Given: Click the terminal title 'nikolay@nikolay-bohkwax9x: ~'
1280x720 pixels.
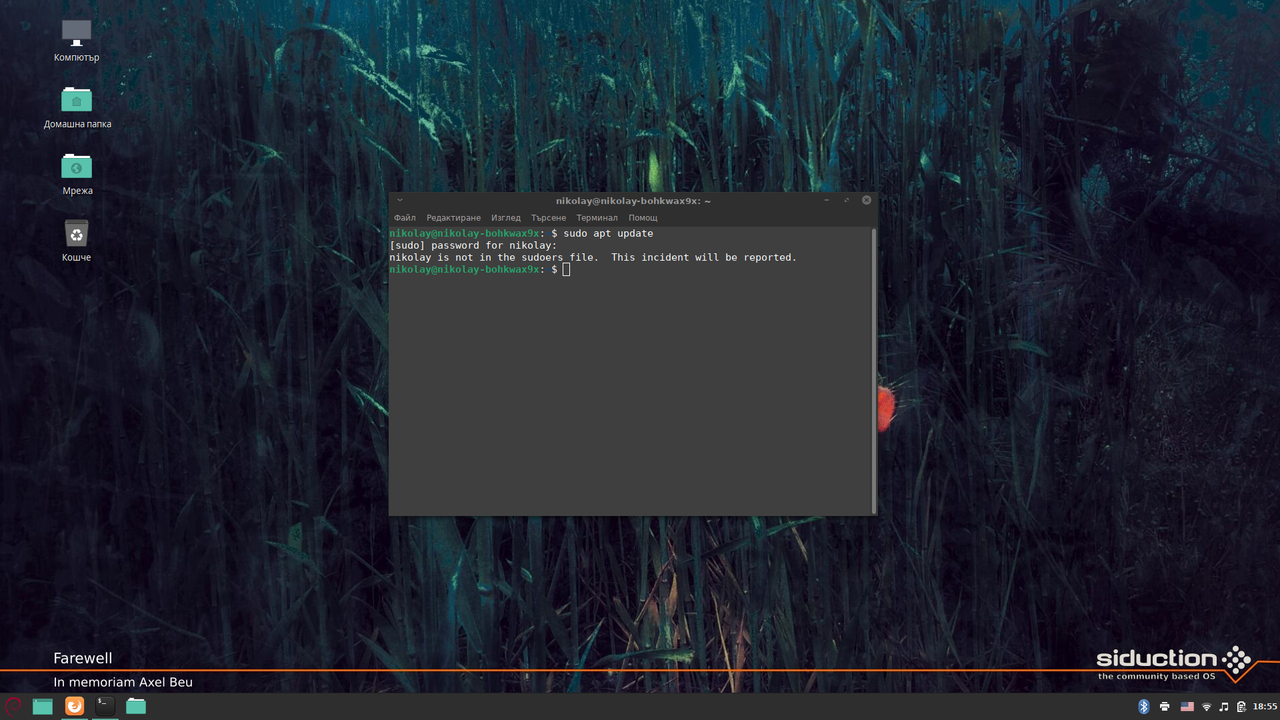Looking at the screenshot, I should coord(633,200).
